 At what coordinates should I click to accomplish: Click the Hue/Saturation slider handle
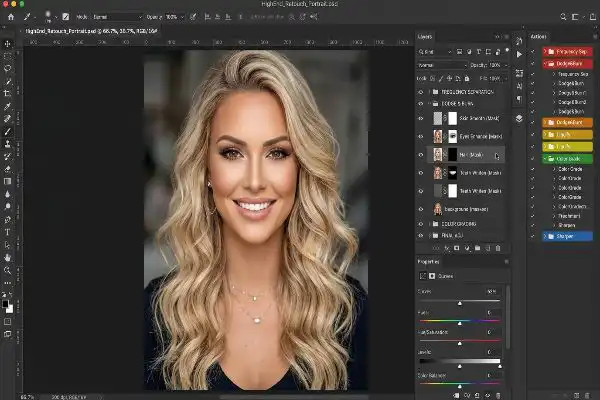coord(460,344)
